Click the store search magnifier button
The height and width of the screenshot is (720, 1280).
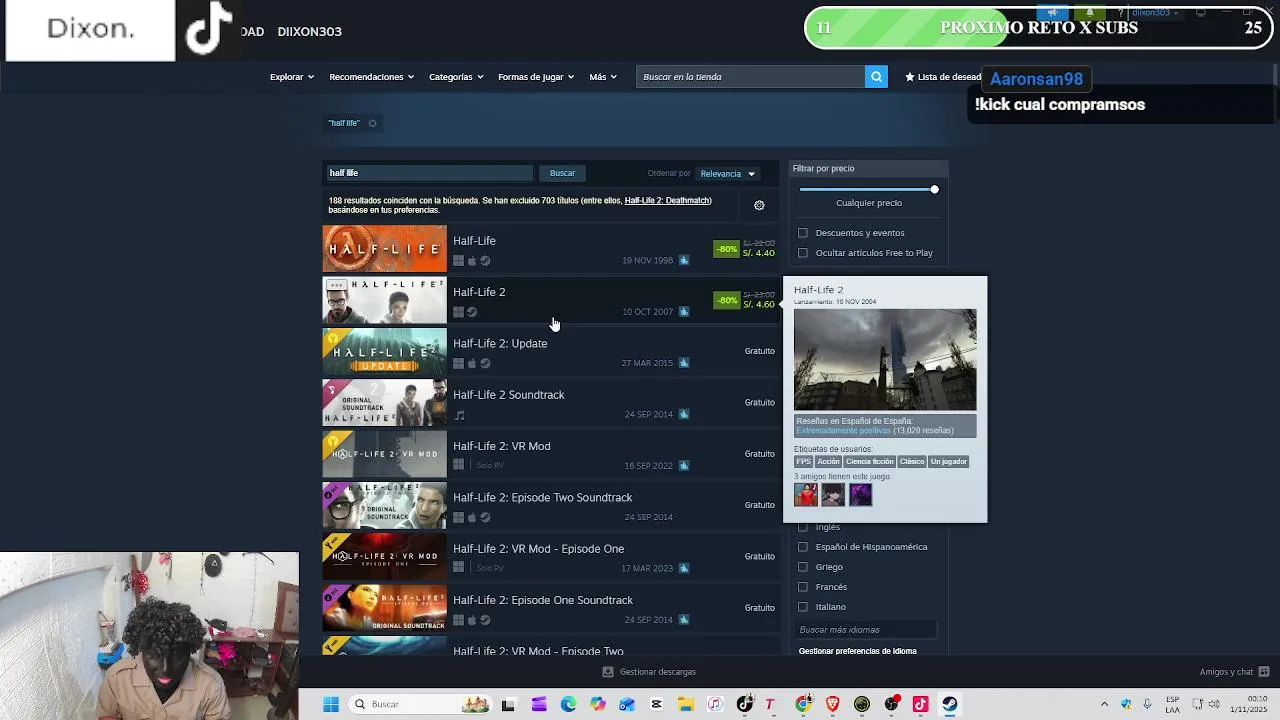click(x=876, y=77)
